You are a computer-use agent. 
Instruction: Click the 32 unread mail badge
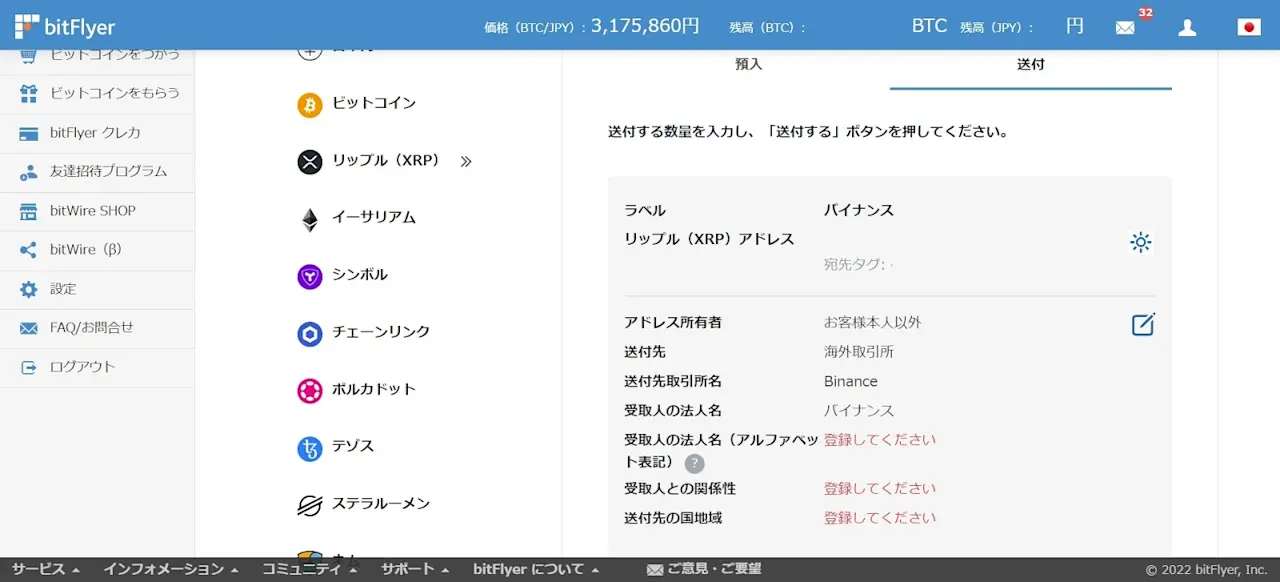pyautogui.click(x=1146, y=13)
